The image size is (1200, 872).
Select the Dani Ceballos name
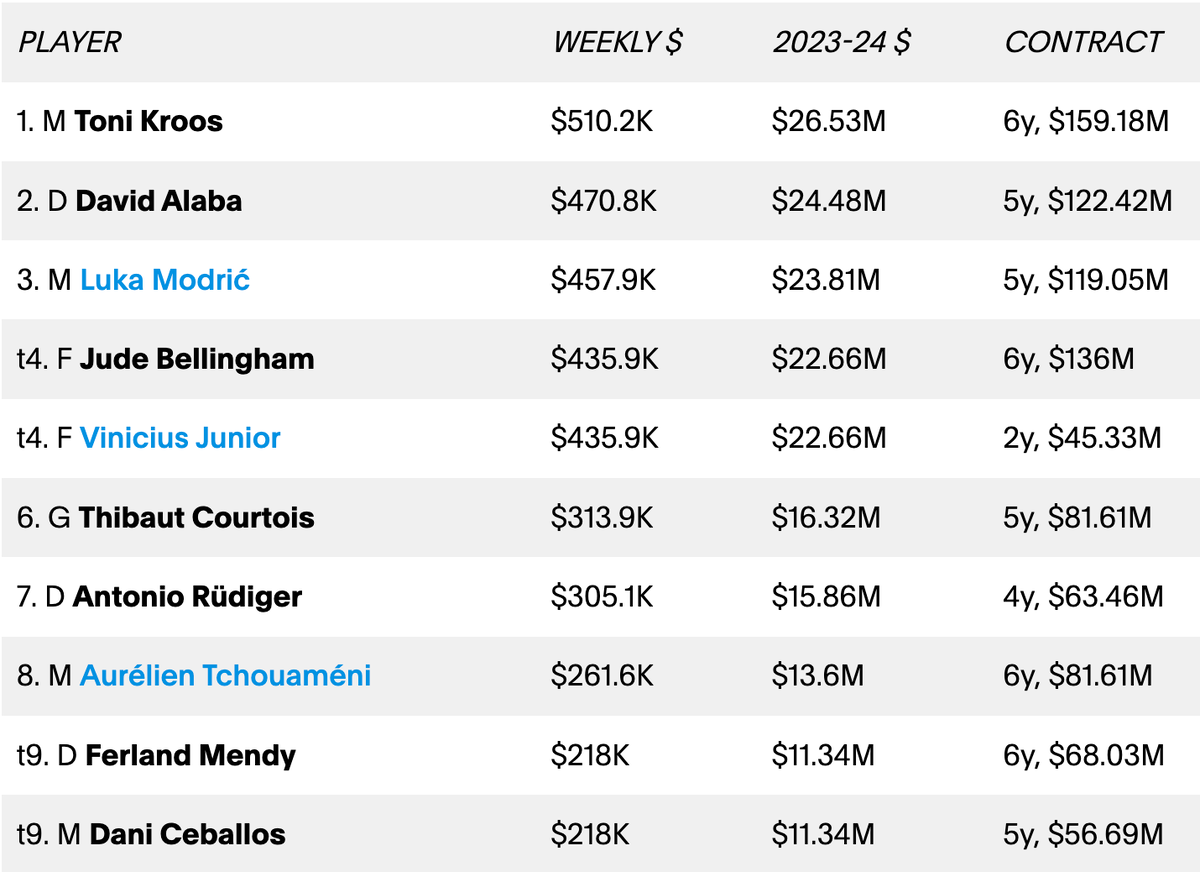coord(188,834)
